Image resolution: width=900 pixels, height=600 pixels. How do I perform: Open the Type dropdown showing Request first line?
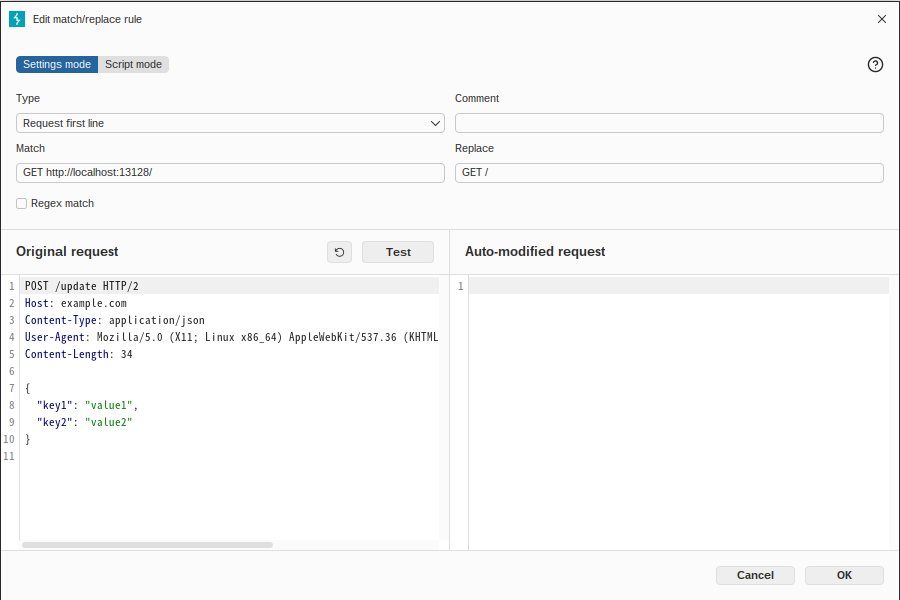230,123
